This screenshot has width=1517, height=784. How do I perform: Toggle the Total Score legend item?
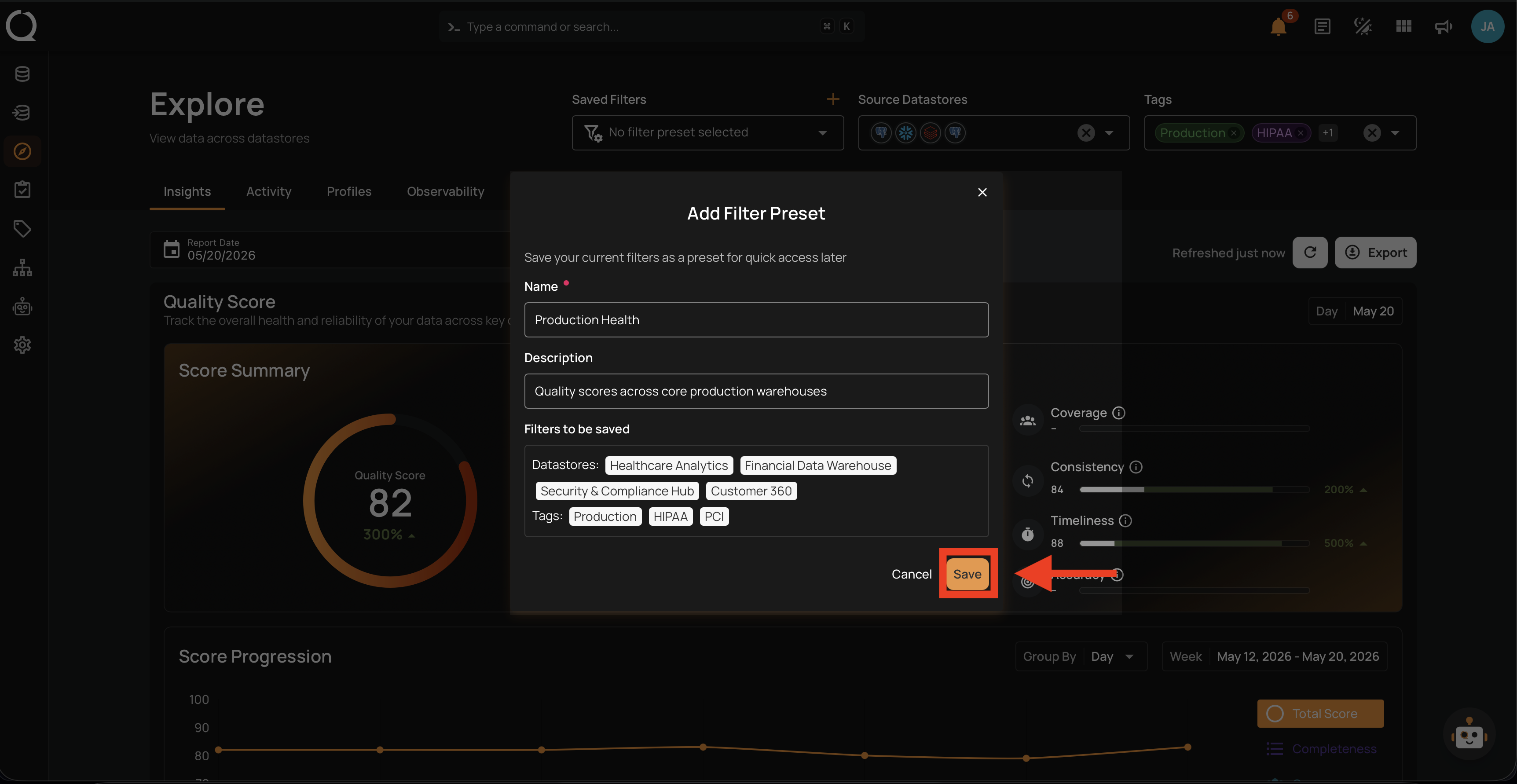pos(1320,714)
